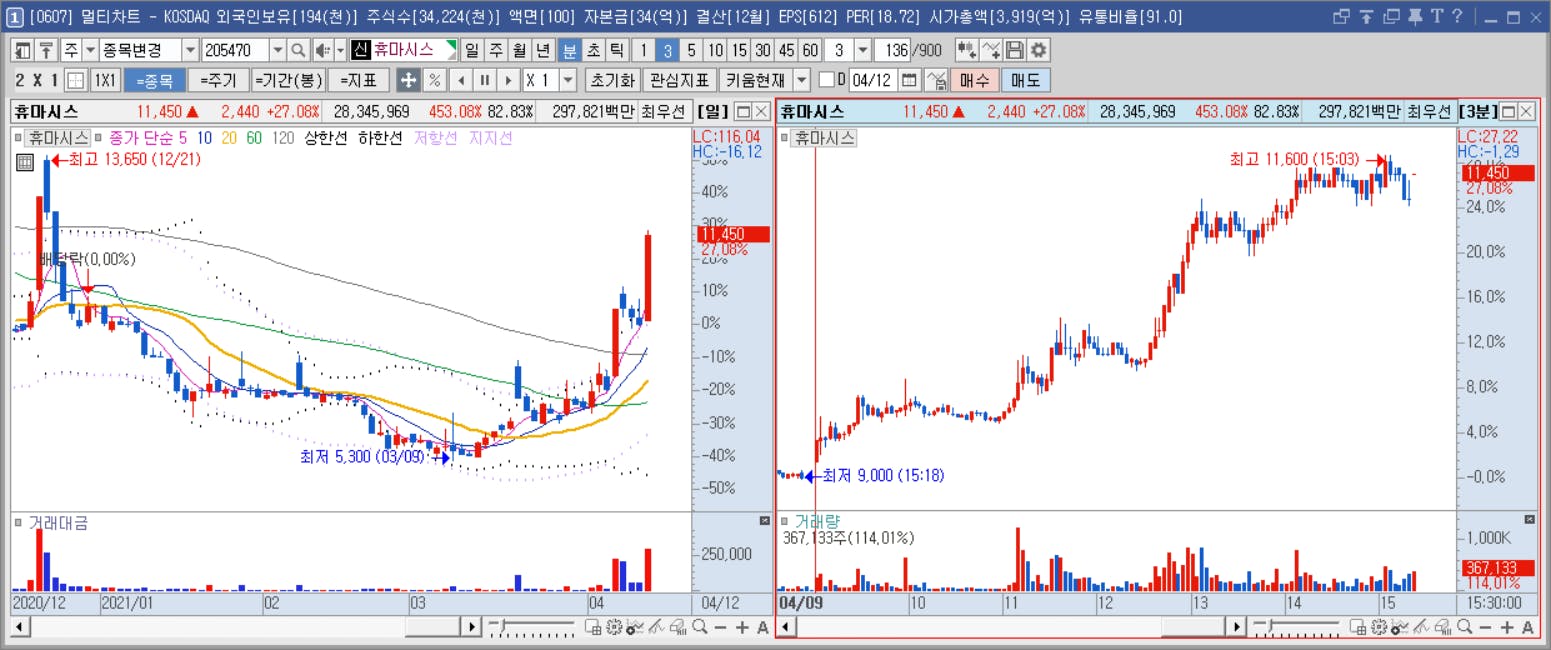Click the A text icon under 3-minute chart
This screenshot has width=1551, height=650.
(1527, 627)
